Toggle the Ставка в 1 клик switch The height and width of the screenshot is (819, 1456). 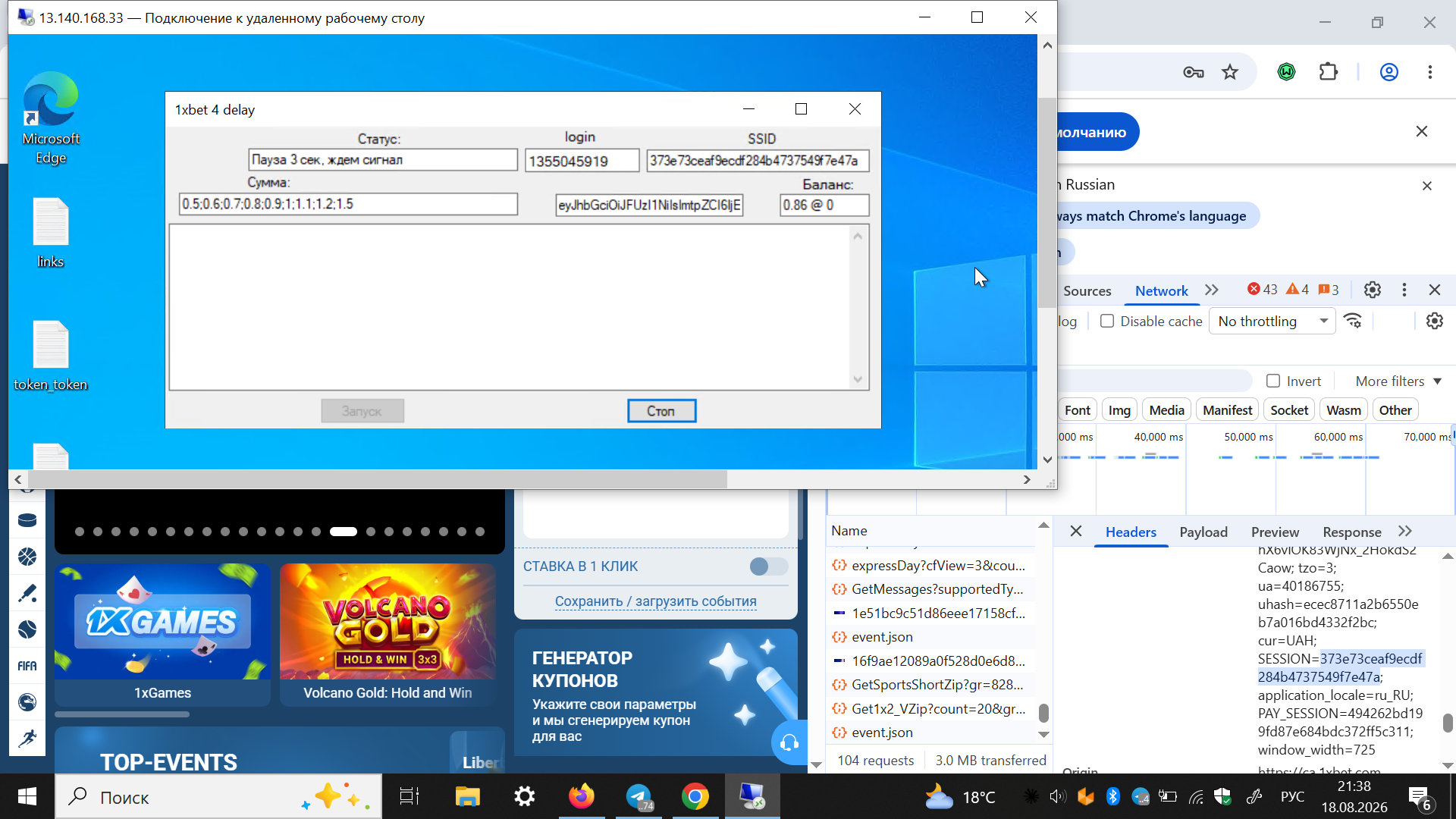(x=769, y=566)
